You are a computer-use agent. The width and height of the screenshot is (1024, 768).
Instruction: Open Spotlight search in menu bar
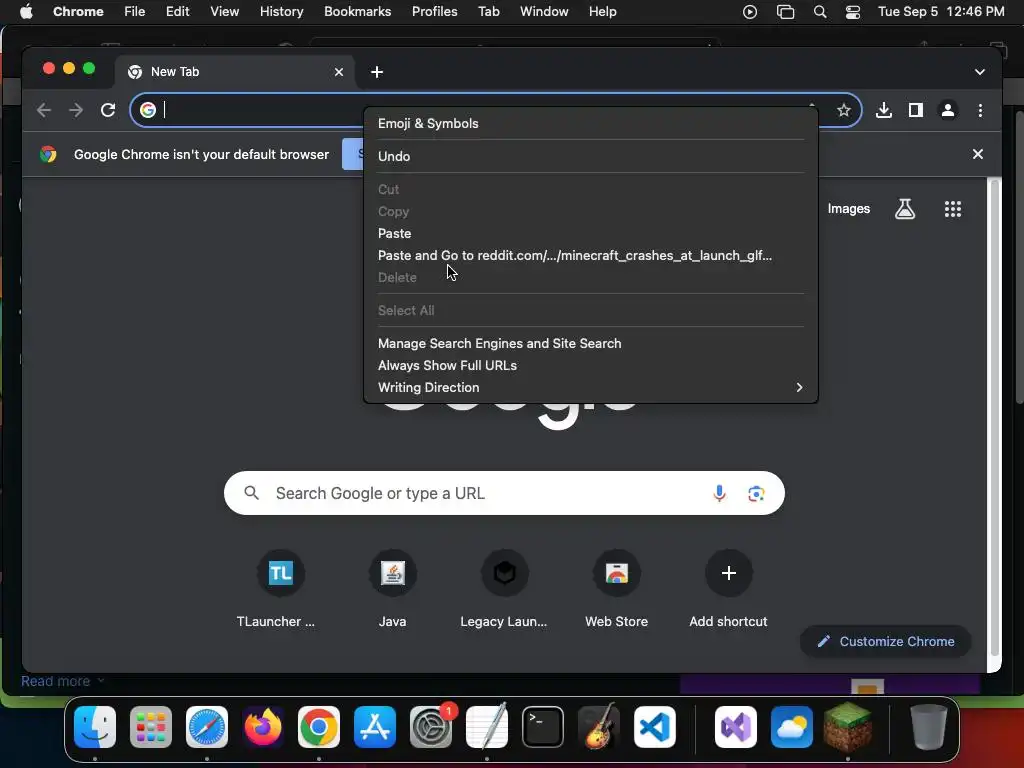coord(820,12)
